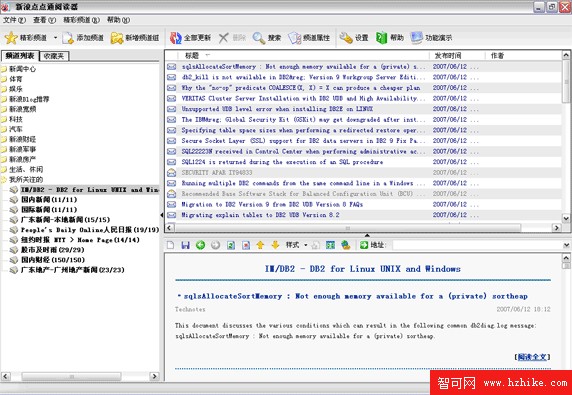Click the 国内财经 channel feed icon

[14, 260]
